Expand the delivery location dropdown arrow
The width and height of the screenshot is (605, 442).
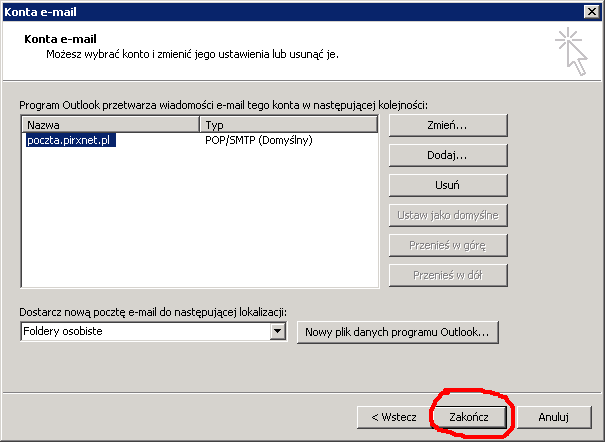click(278, 332)
